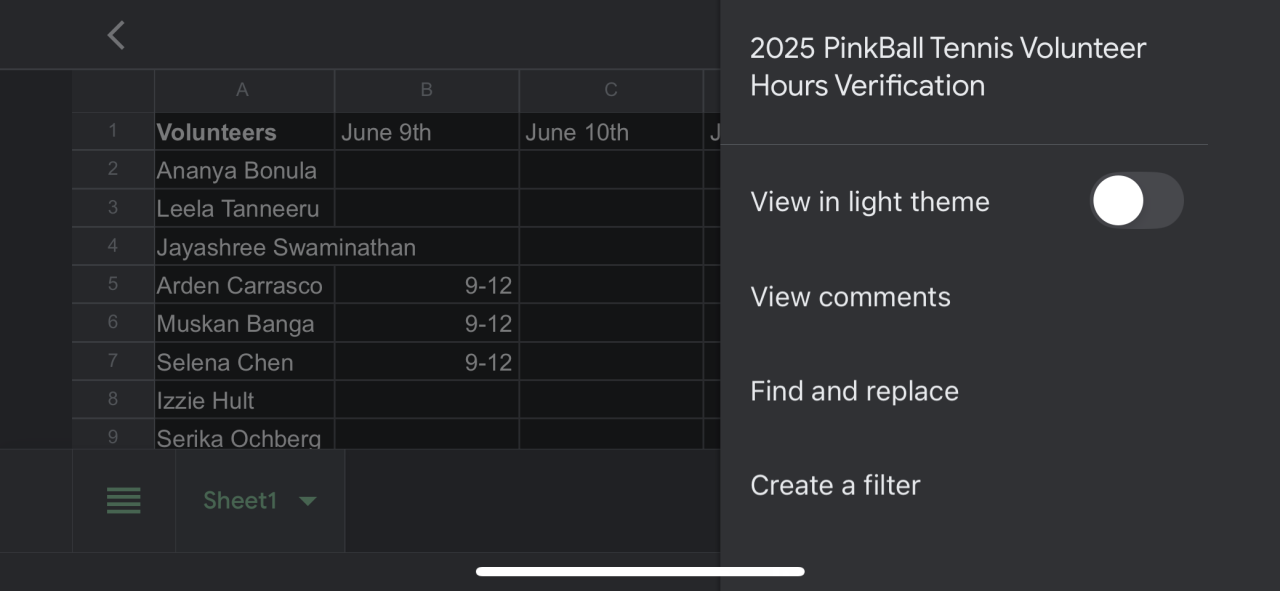Select the Izzie Hult cell
This screenshot has width=1280, height=591.
(x=244, y=401)
